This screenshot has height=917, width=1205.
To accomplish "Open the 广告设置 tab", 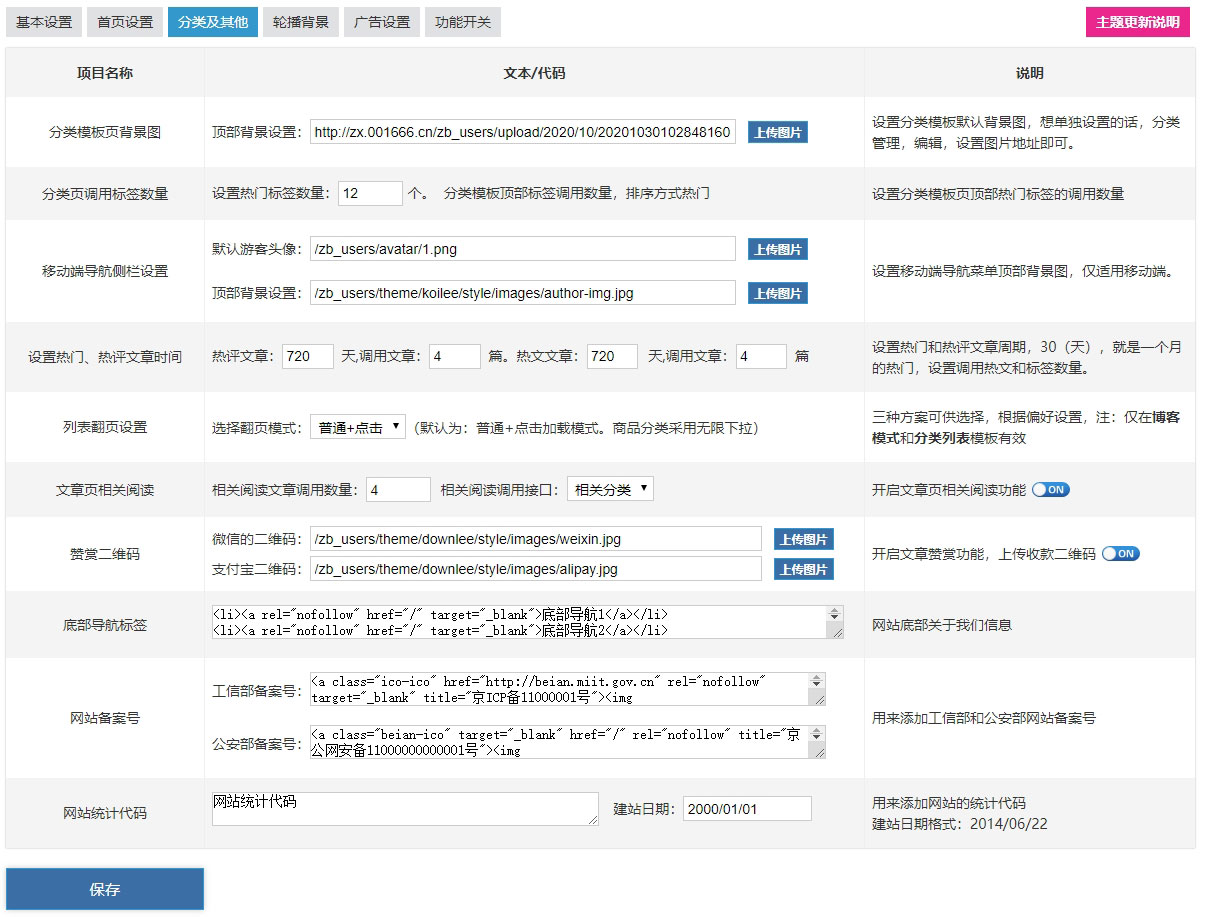I will 382,22.
